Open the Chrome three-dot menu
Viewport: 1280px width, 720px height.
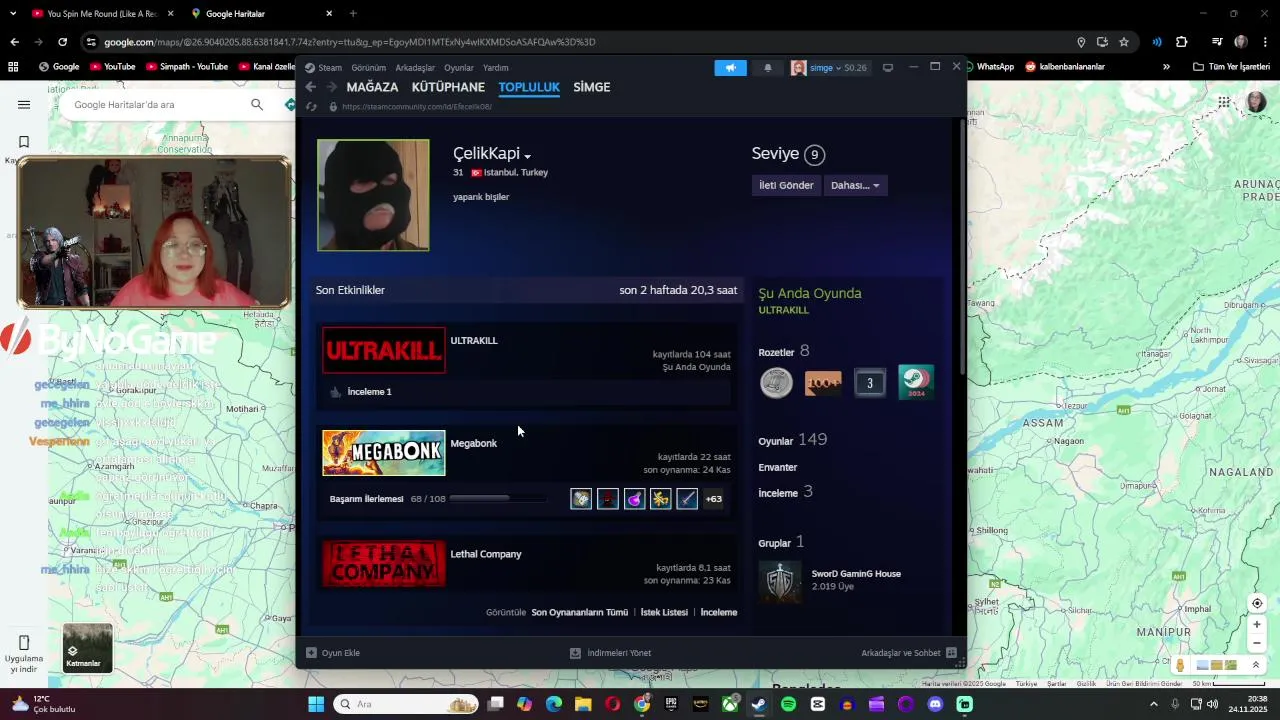point(1265,42)
